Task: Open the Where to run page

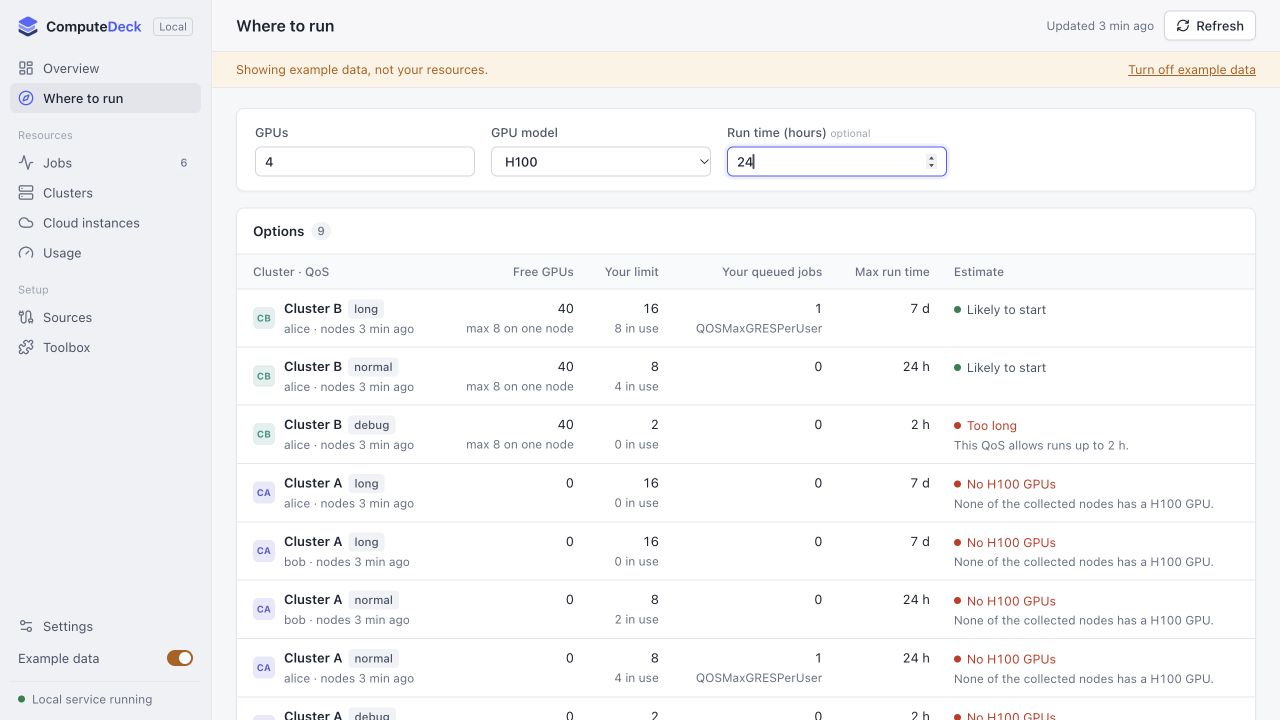Action: click(x=105, y=98)
